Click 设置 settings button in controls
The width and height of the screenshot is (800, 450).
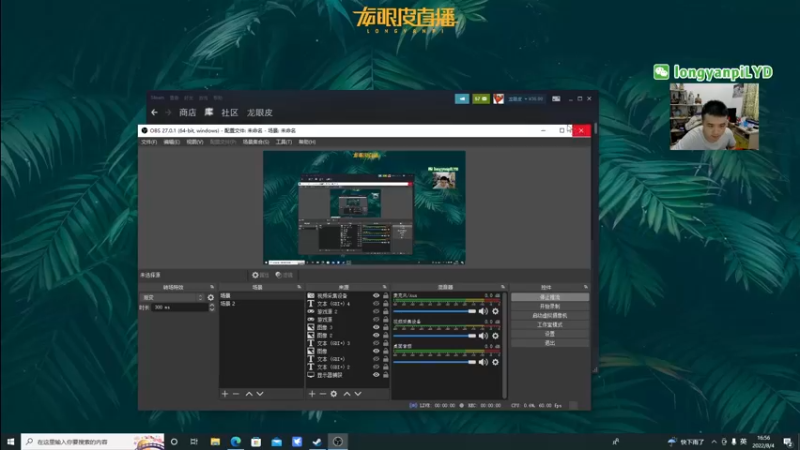coord(550,334)
